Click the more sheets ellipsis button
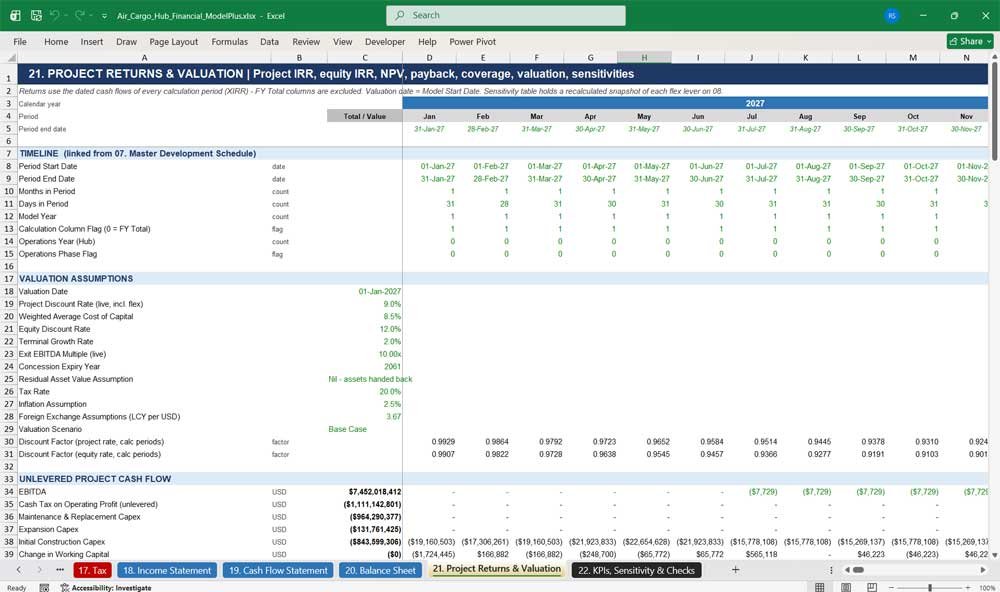This screenshot has height=592, width=1000. tap(60, 570)
